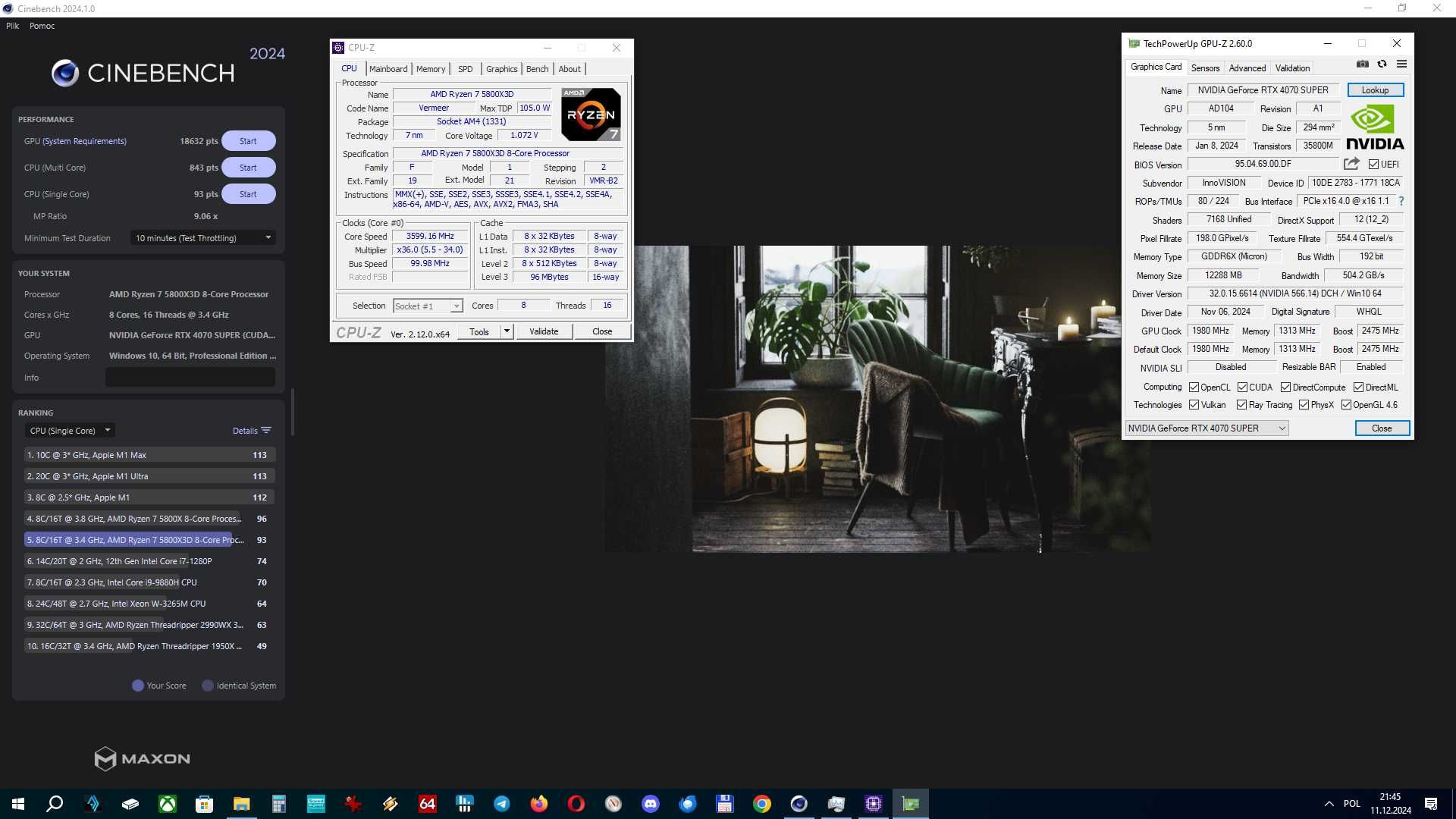The height and width of the screenshot is (819, 1456).
Task: Click the Validate button in CPU-Z
Action: (544, 331)
